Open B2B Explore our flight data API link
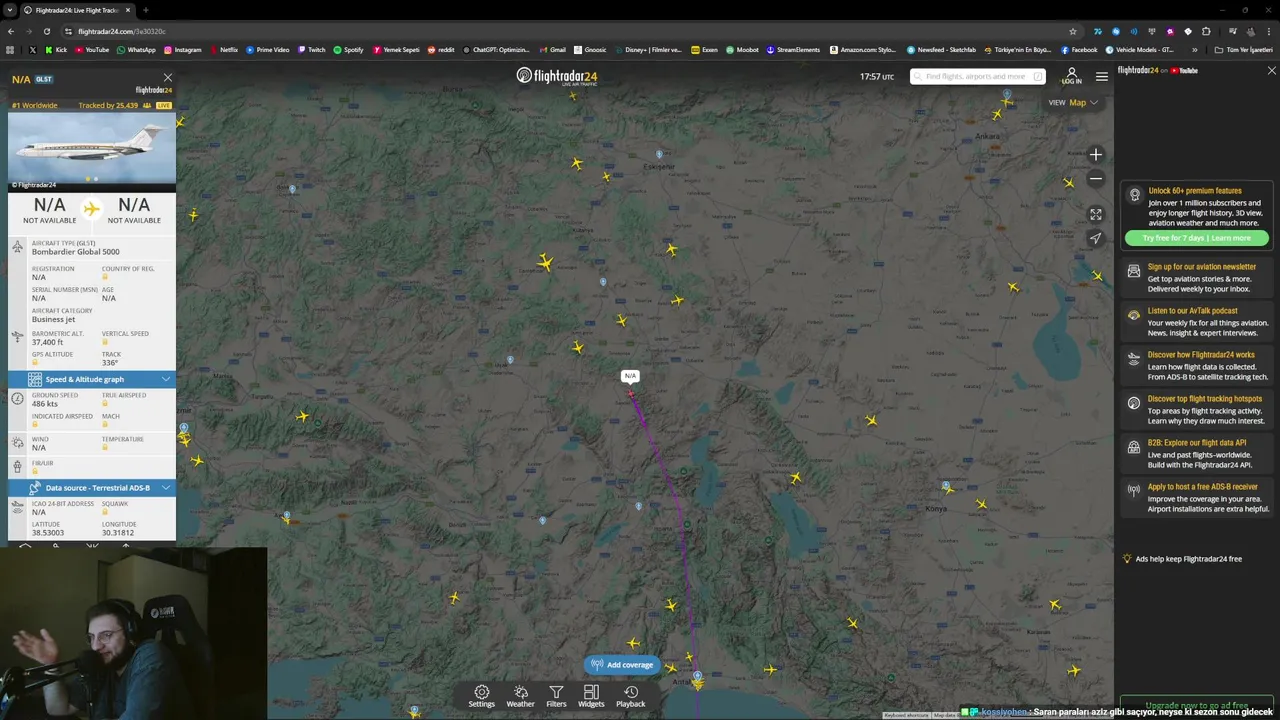 [x=1197, y=443]
